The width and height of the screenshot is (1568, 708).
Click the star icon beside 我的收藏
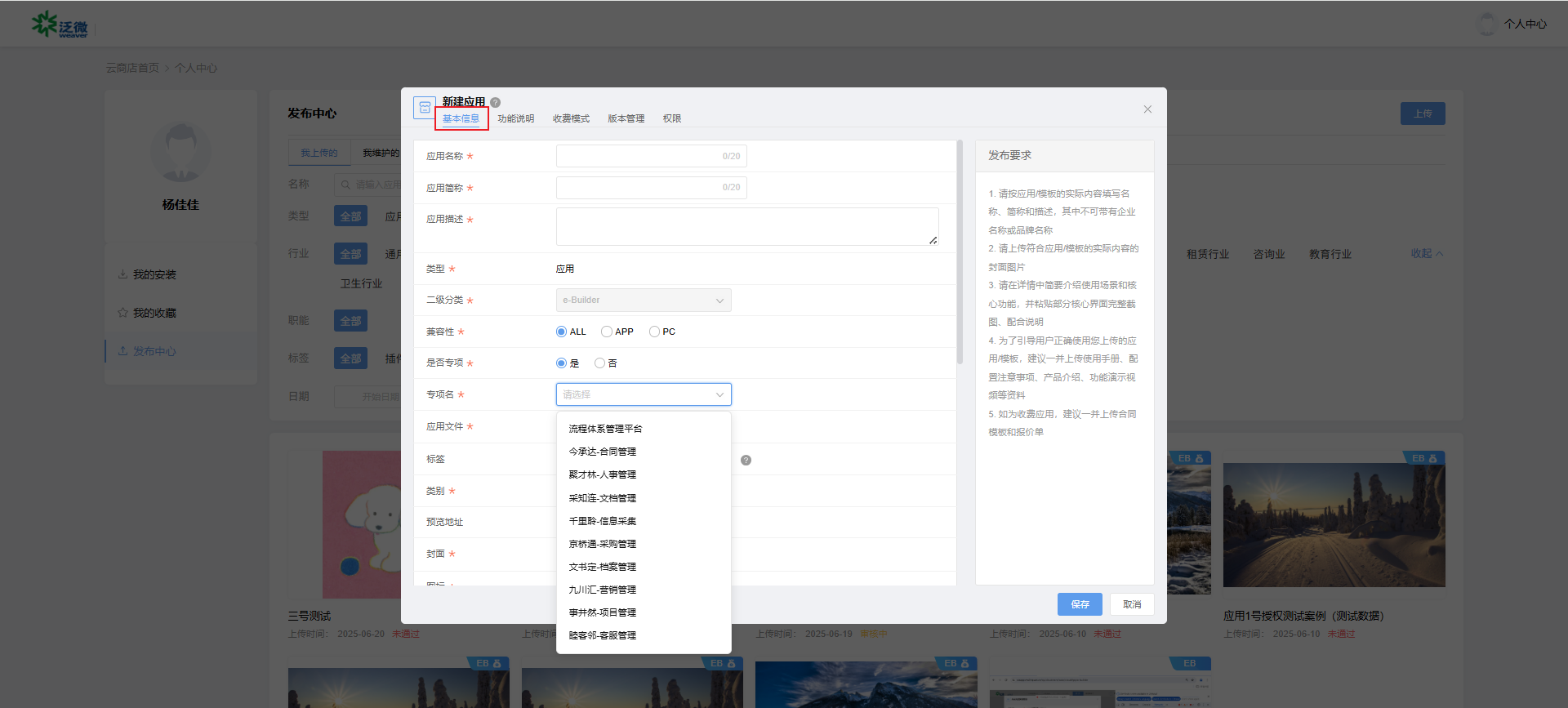coord(122,313)
